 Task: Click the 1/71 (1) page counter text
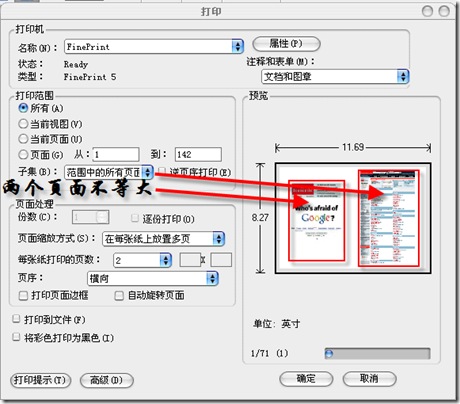pyautogui.click(x=270, y=353)
